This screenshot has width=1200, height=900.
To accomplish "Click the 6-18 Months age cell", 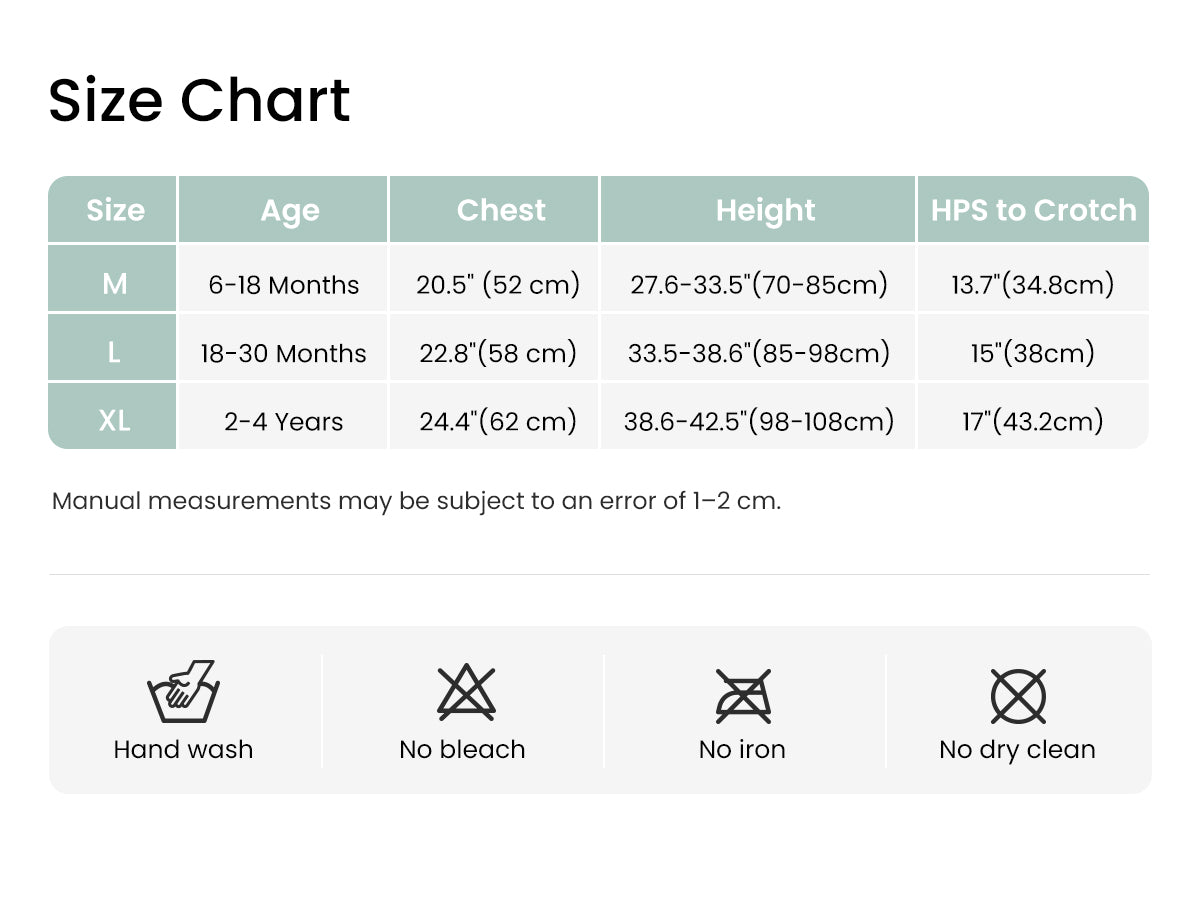I will pyautogui.click(x=284, y=285).
